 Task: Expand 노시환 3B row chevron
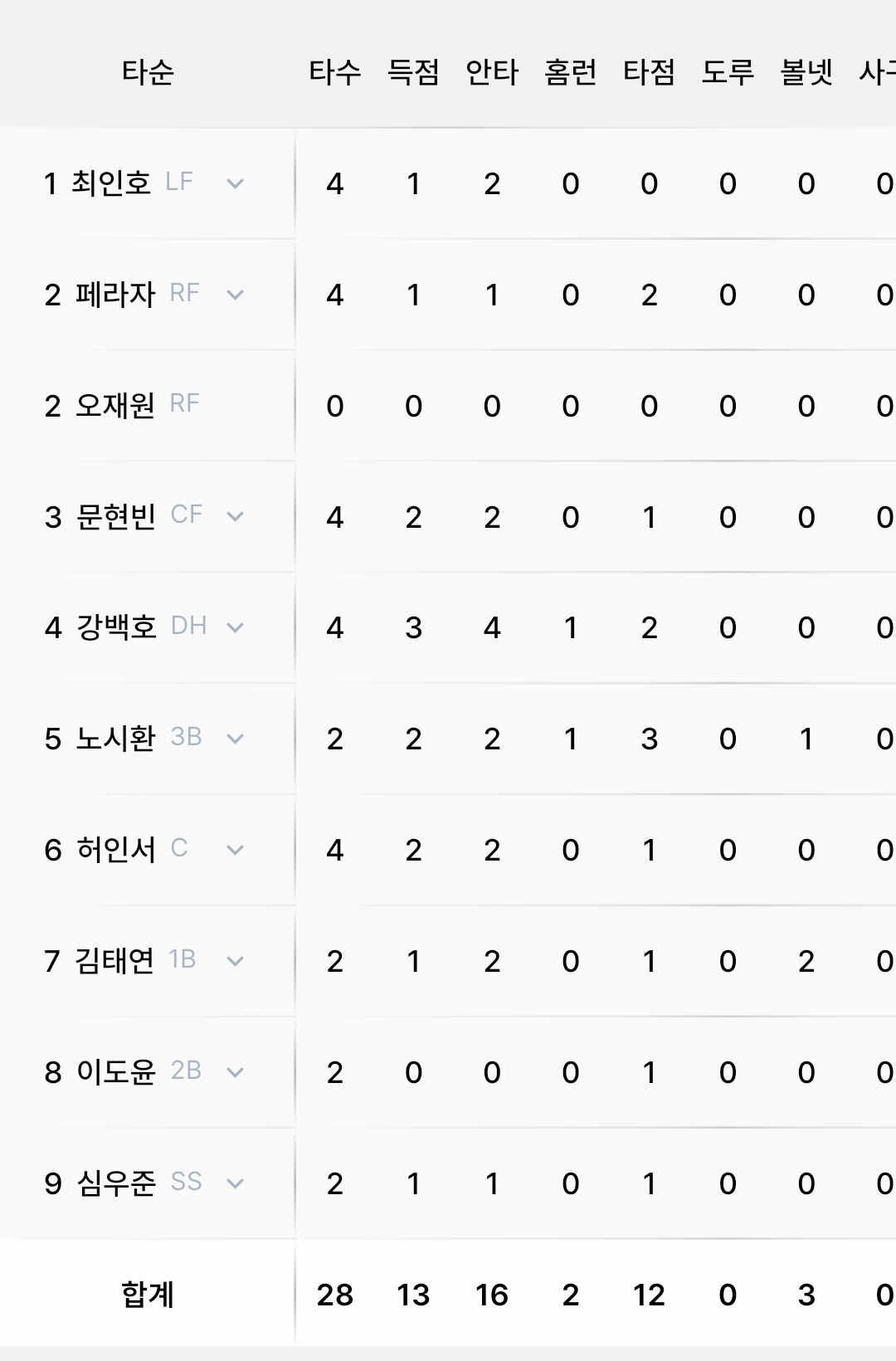point(236,739)
